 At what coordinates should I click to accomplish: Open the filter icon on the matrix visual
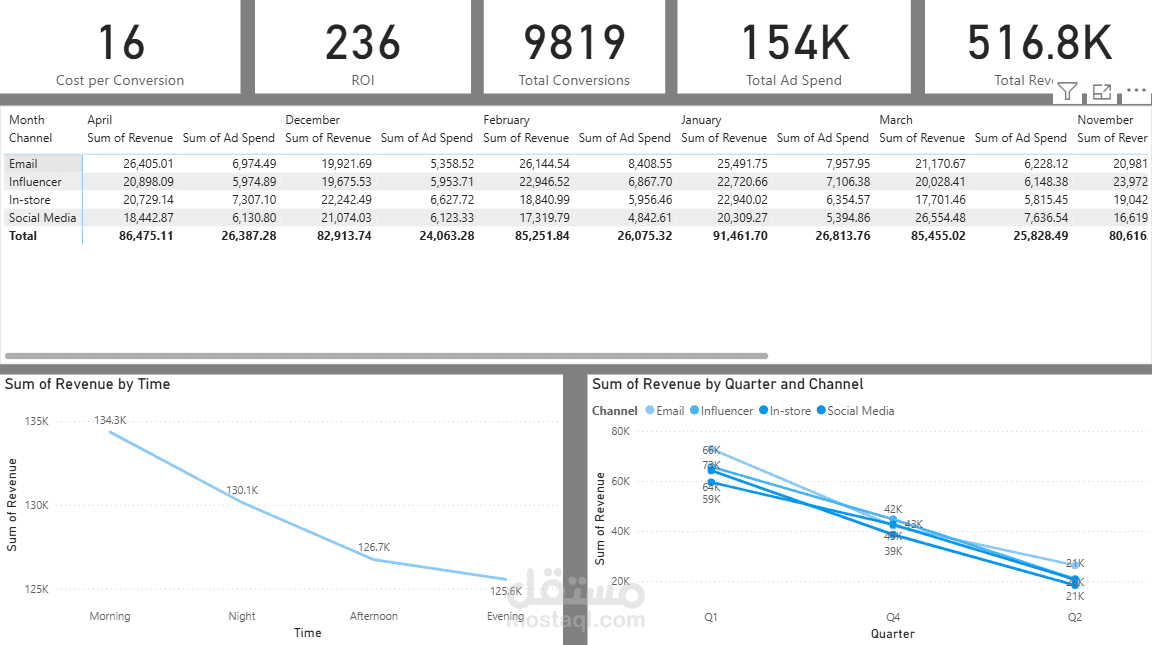(1067, 91)
